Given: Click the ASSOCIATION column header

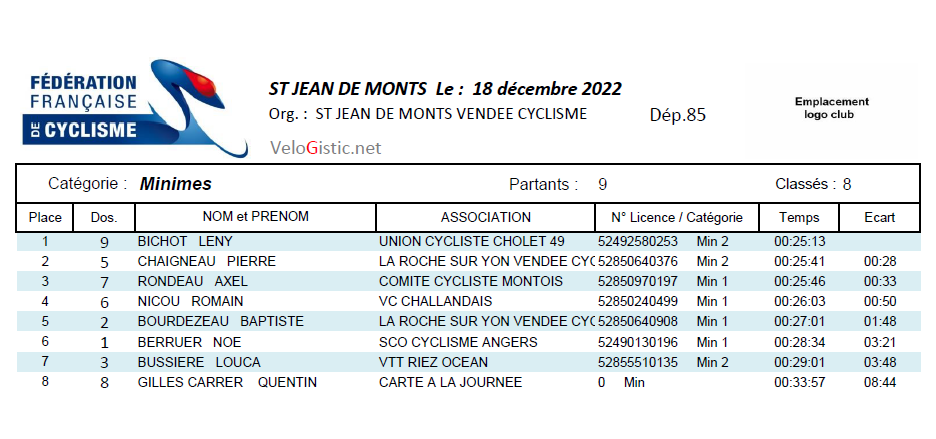Looking at the screenshot, I should (x=485, y=217).
